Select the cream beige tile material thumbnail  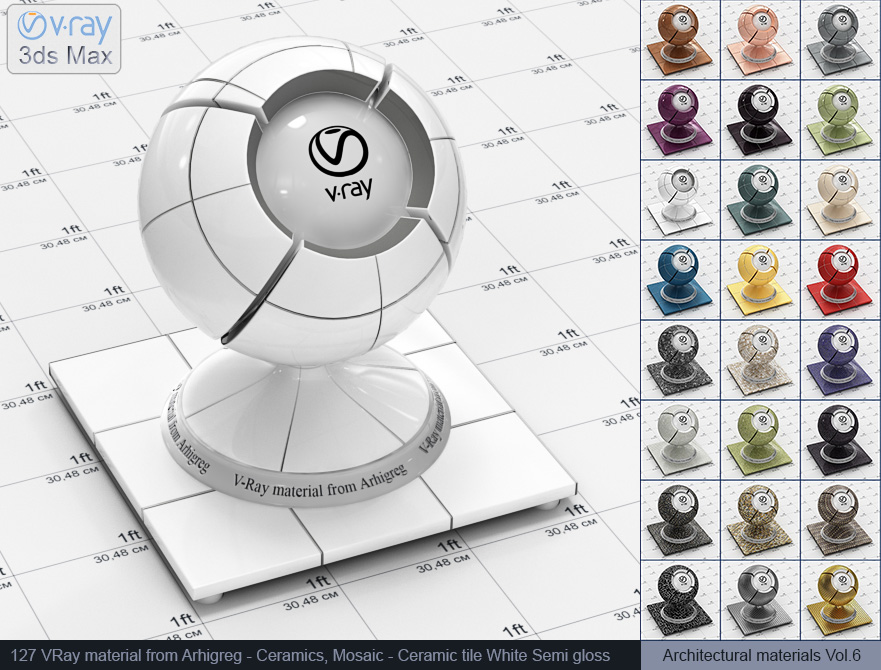pyautogui.click(x=841, y=200)
